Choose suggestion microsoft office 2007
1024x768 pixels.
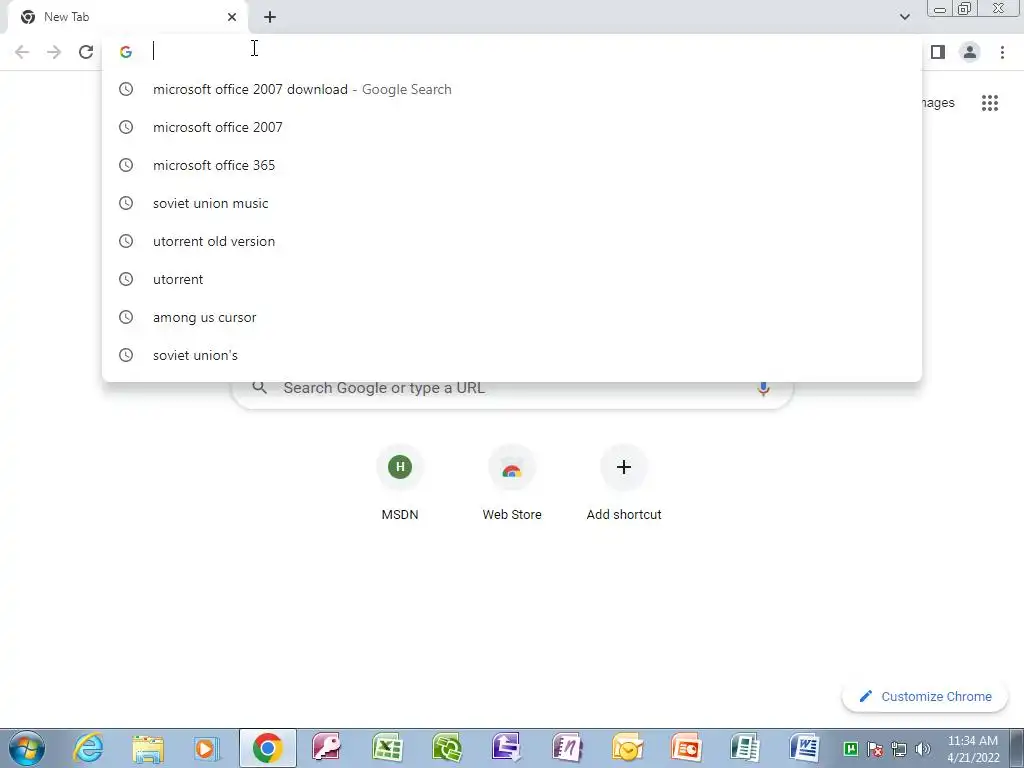(x=512, y=127)
